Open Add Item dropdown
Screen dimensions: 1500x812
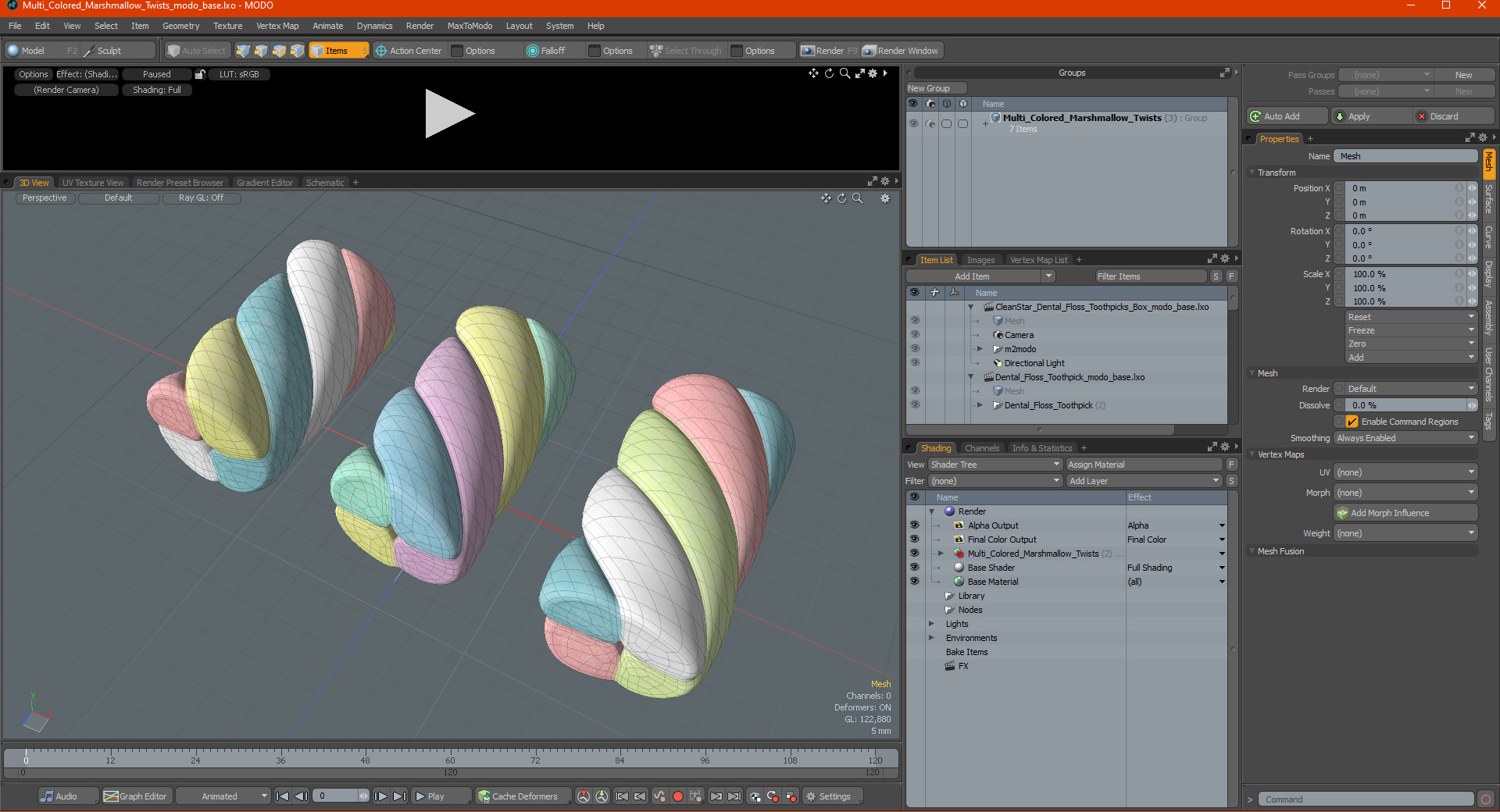980,276
